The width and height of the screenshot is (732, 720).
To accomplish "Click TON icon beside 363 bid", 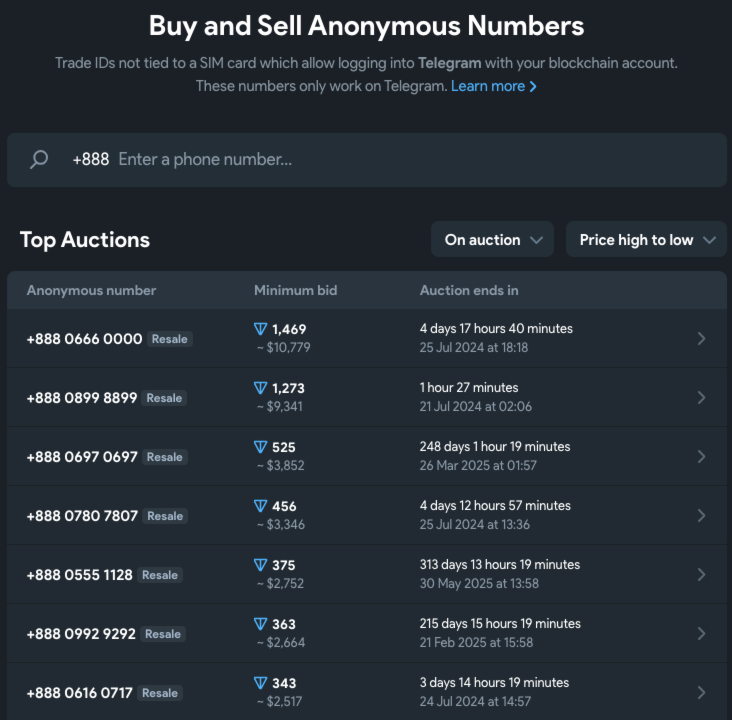I will tap(260, 624).
